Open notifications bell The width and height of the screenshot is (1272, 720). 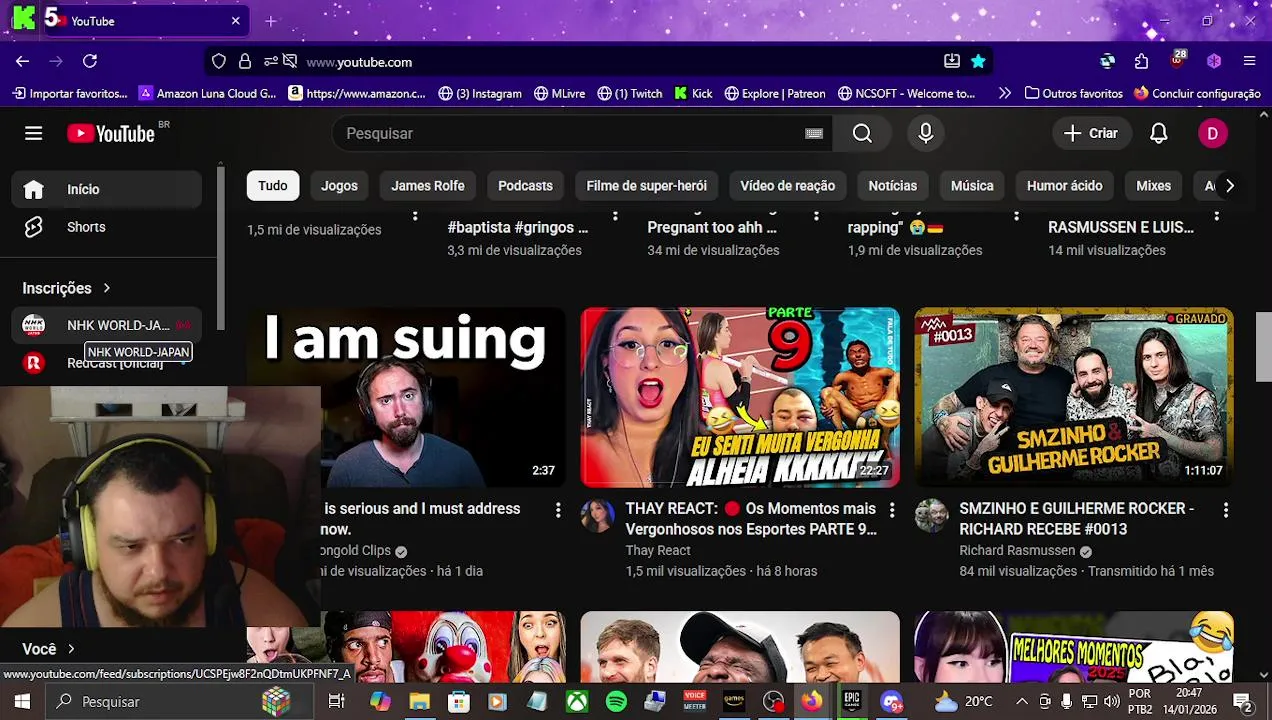(x=1158, y=133)
